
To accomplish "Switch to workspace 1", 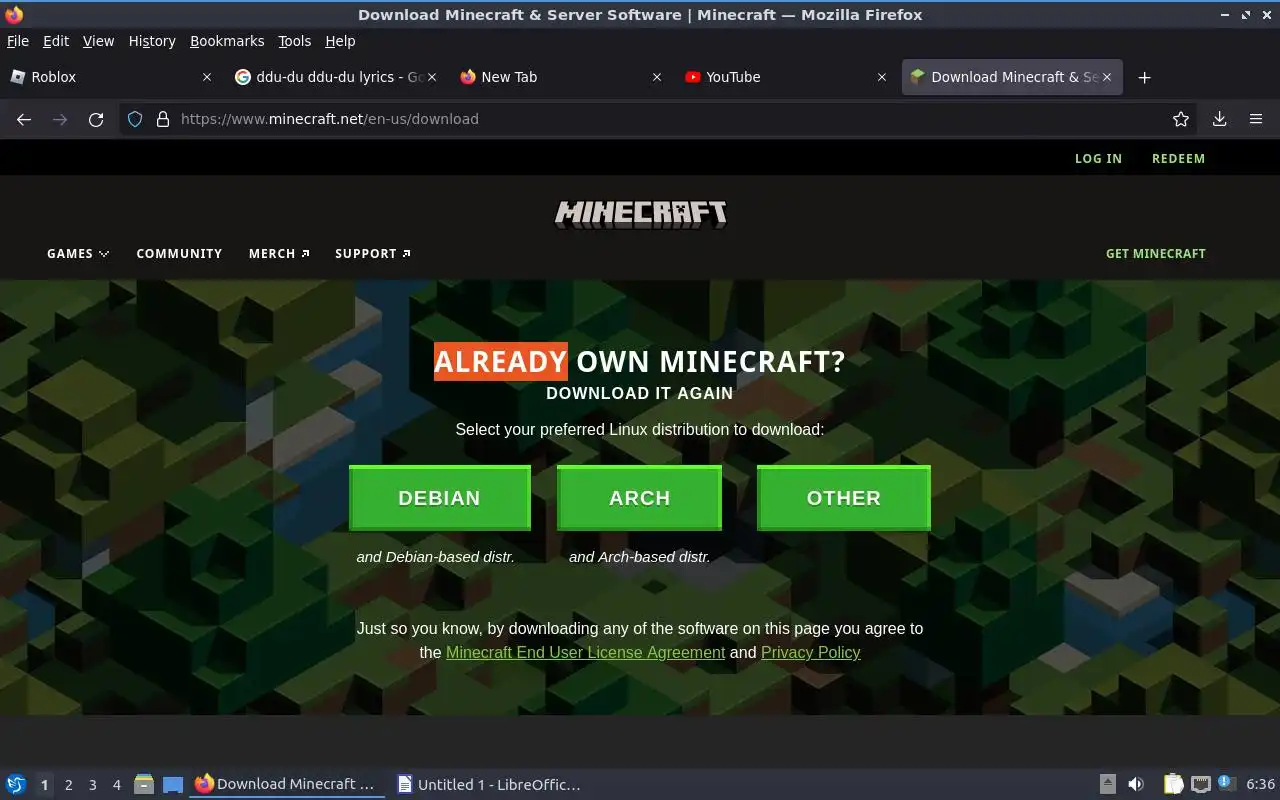I will click(44, 785).
